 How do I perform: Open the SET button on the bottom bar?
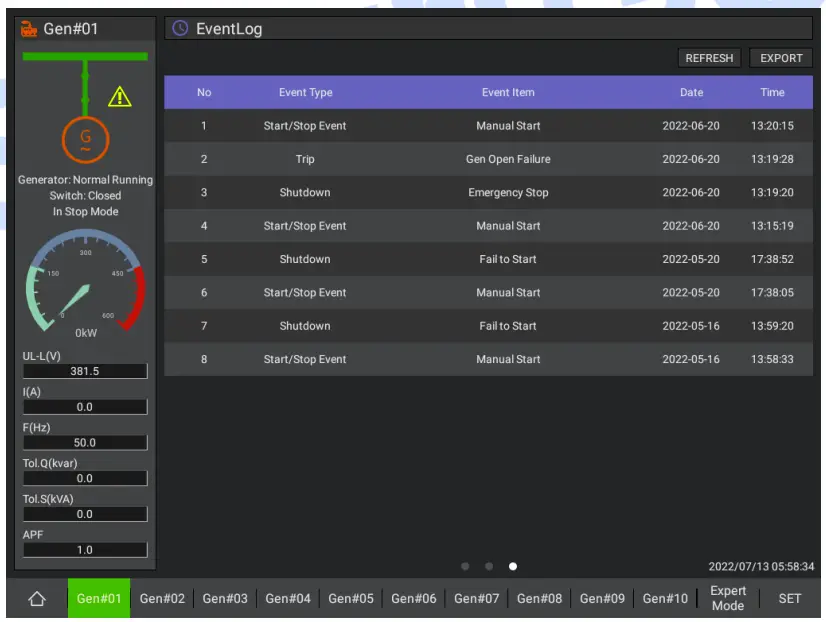point(790,598)
